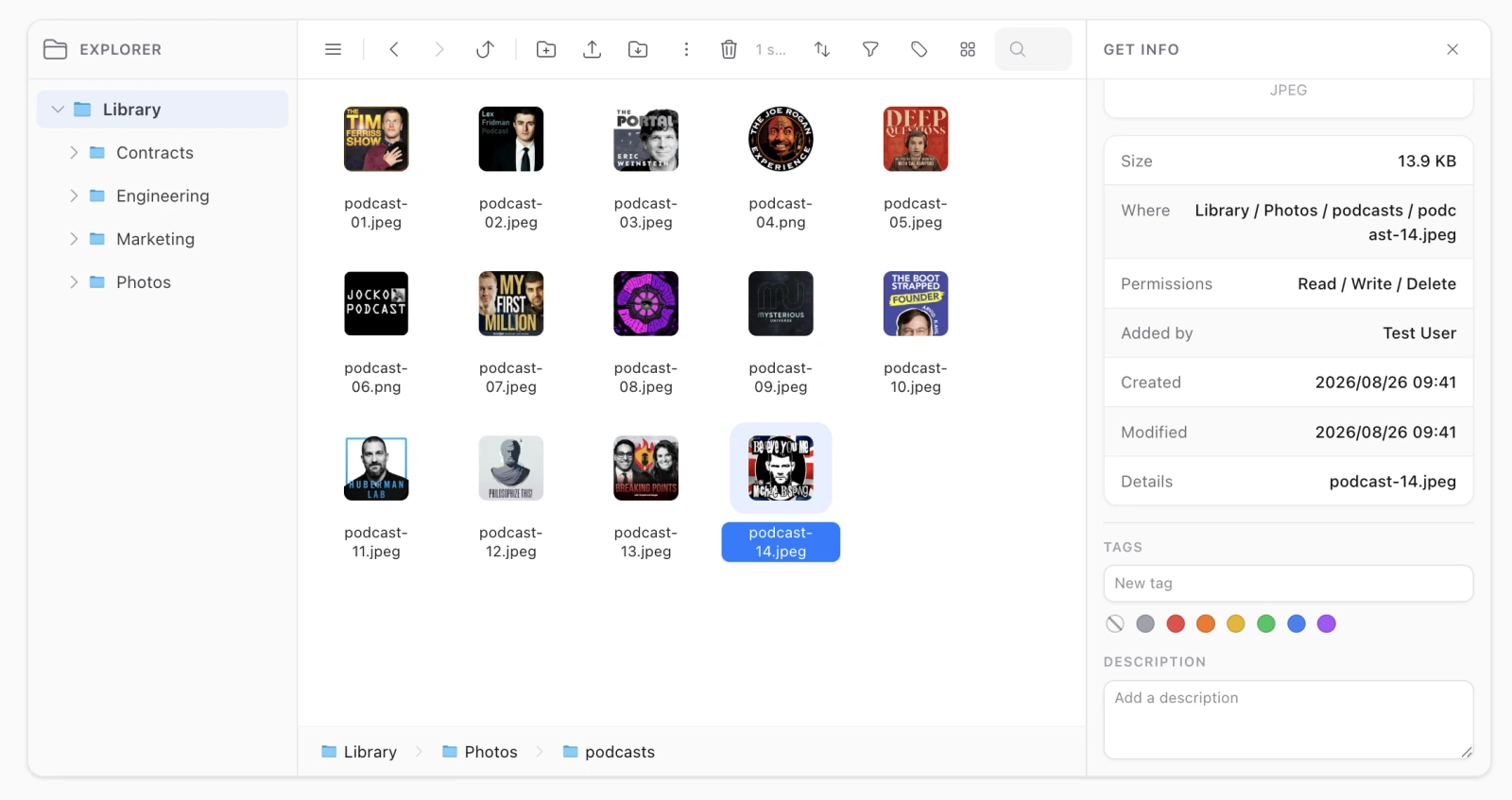1512x800 pixels.
Task: Choose the green tag color
Action: point(1266,623)
